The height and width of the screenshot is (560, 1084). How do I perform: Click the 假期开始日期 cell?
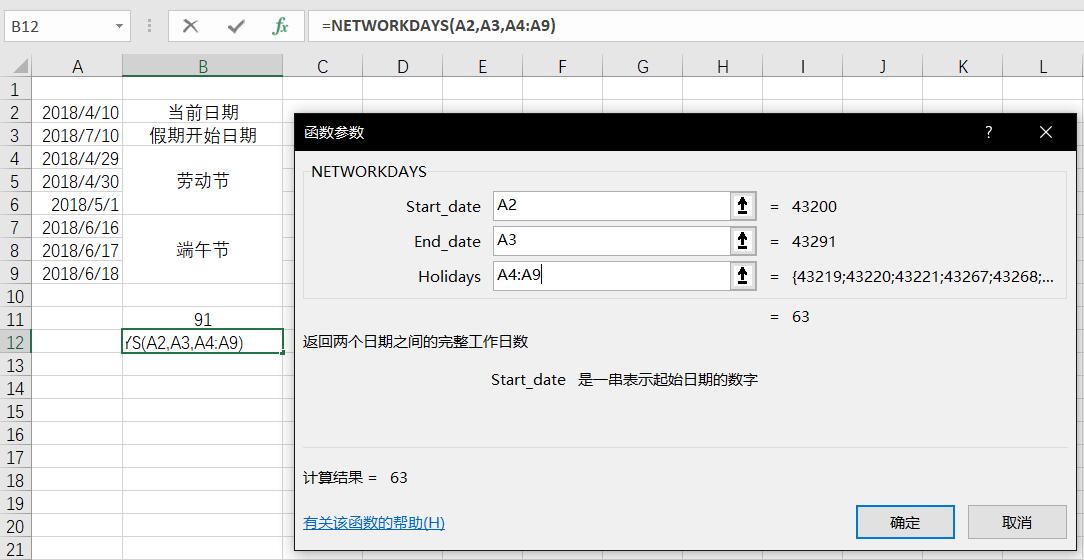pyautogui.click(x=203, y=135)
